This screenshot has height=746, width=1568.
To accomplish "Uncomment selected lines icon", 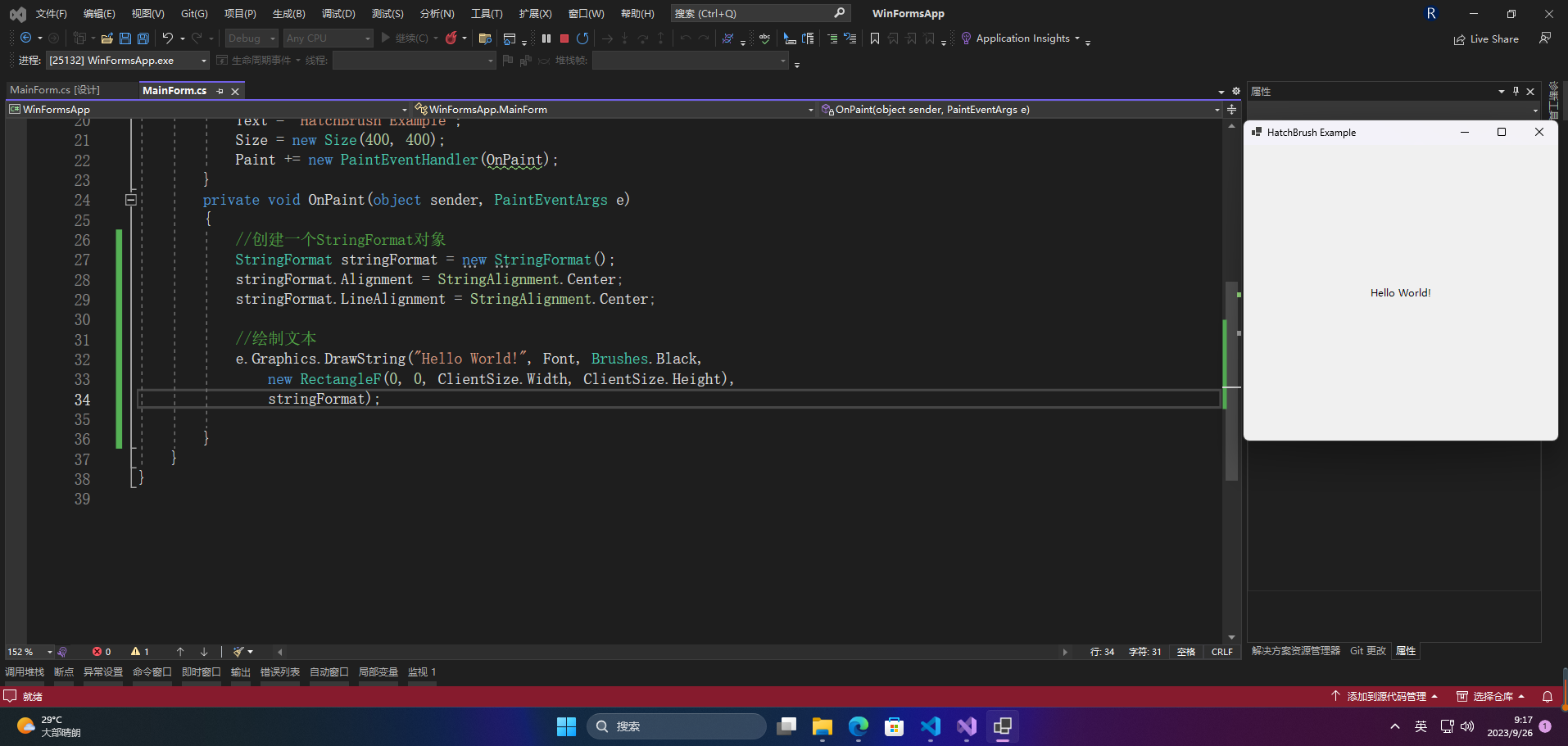I will (850, 38).
